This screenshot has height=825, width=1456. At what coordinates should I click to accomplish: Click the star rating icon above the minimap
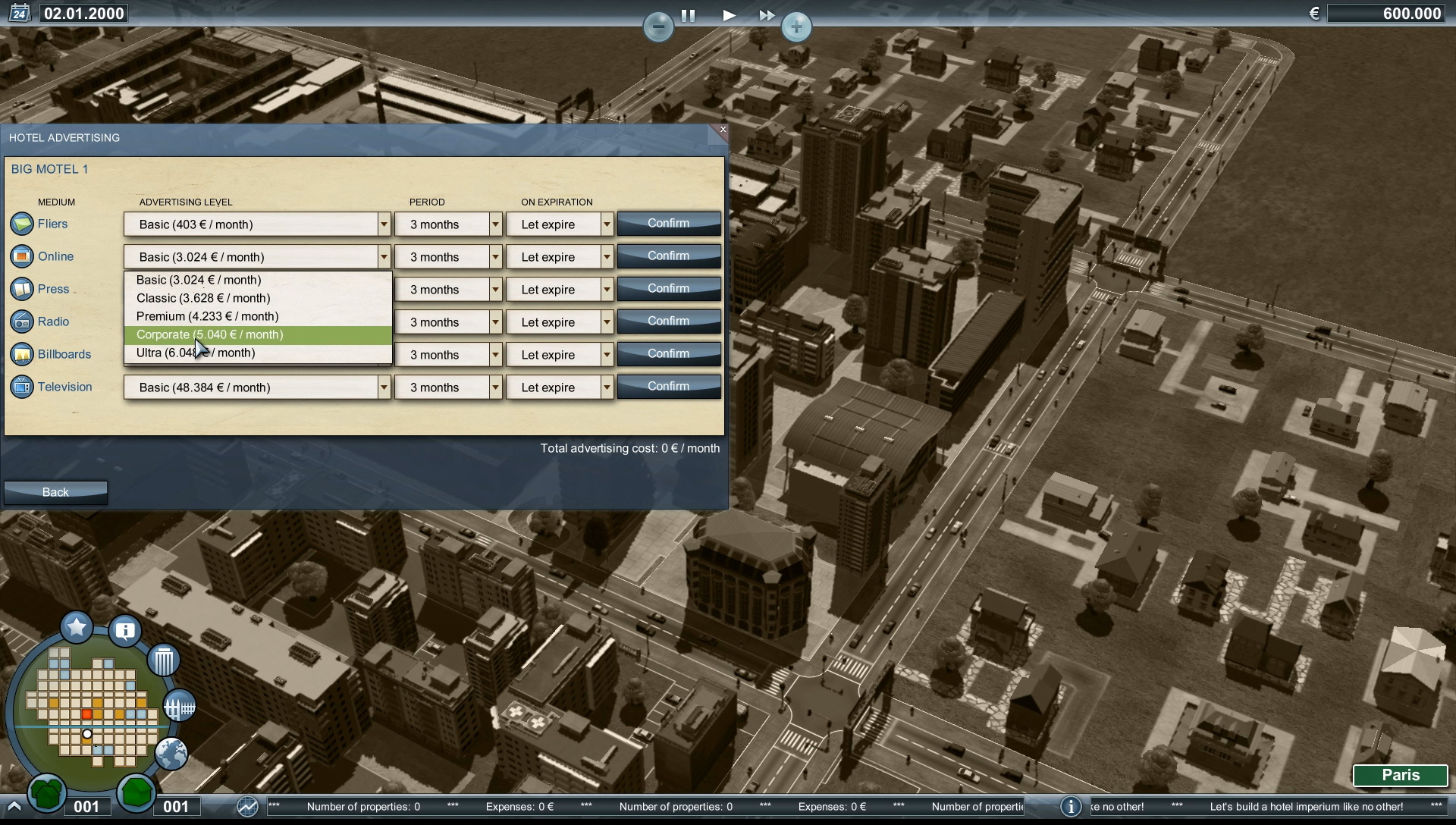point(76,627)
